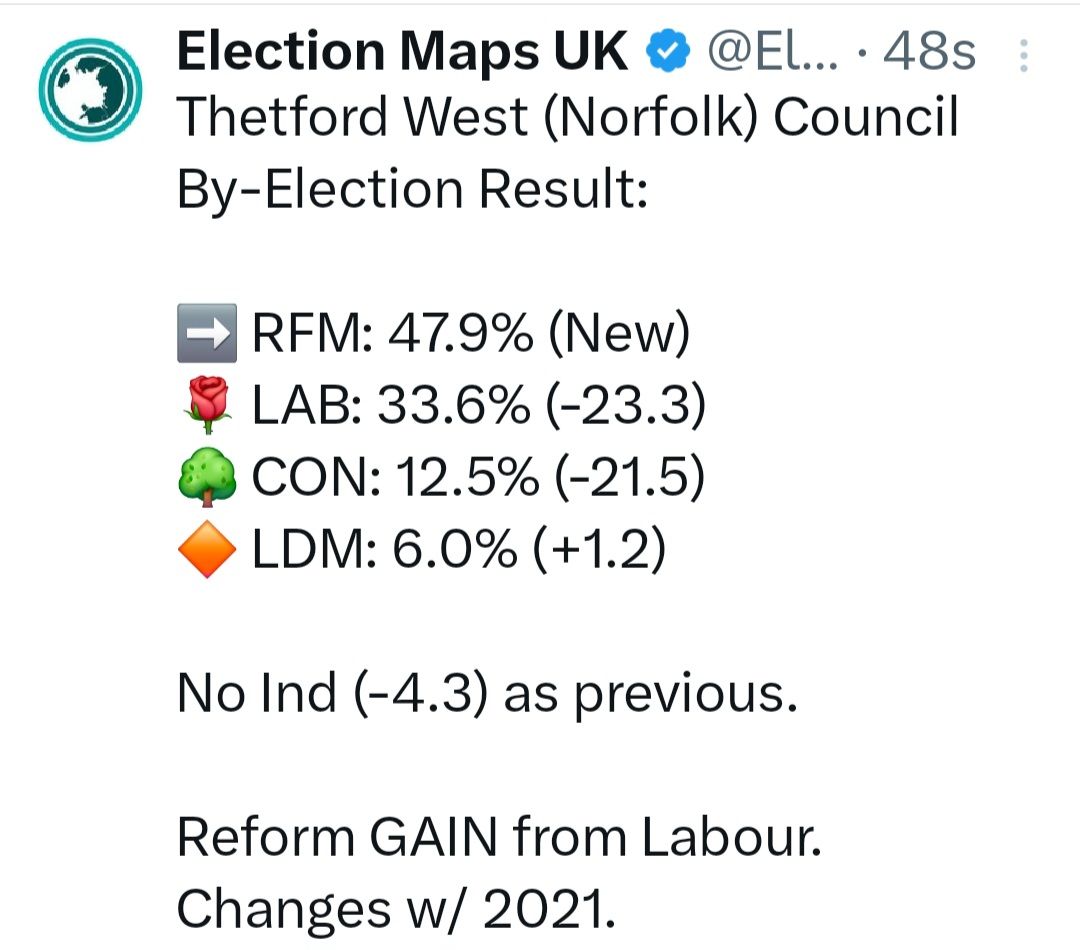Click the Reform GAIN from Labour text
1080x950 pixels.
[499, 838]
